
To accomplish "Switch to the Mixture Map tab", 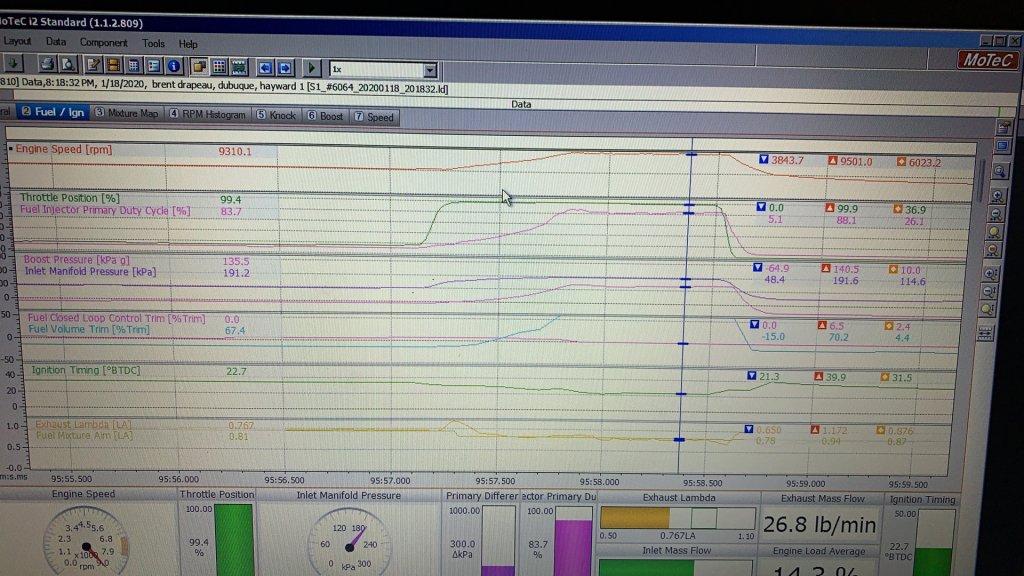I will pos(127,114).
